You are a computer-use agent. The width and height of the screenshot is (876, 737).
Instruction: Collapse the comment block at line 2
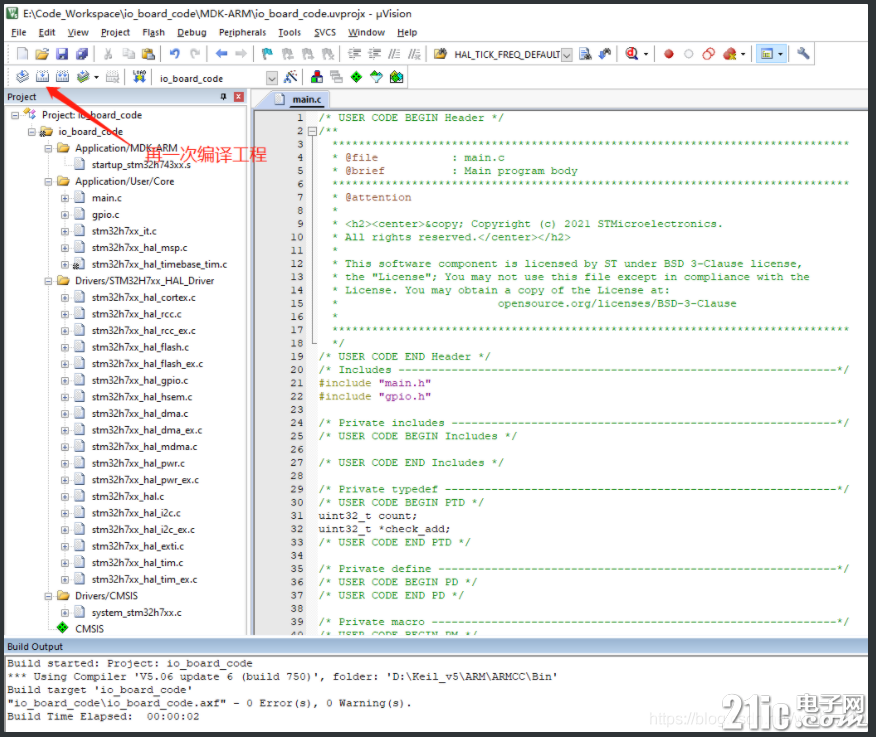tap(312, 131)
